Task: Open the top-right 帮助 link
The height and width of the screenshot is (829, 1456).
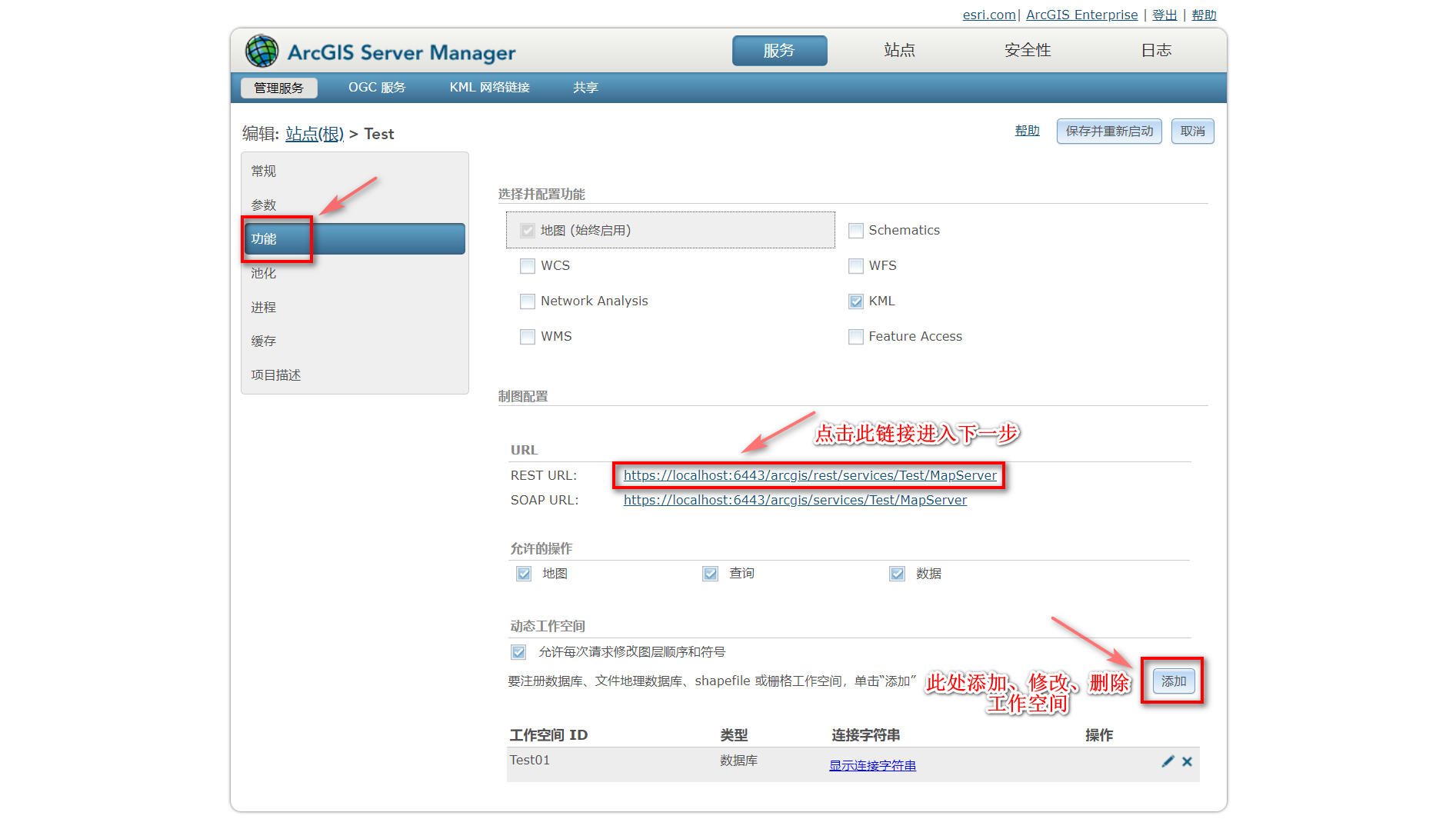Action: pyautogui.click(x=1204, y=15)
